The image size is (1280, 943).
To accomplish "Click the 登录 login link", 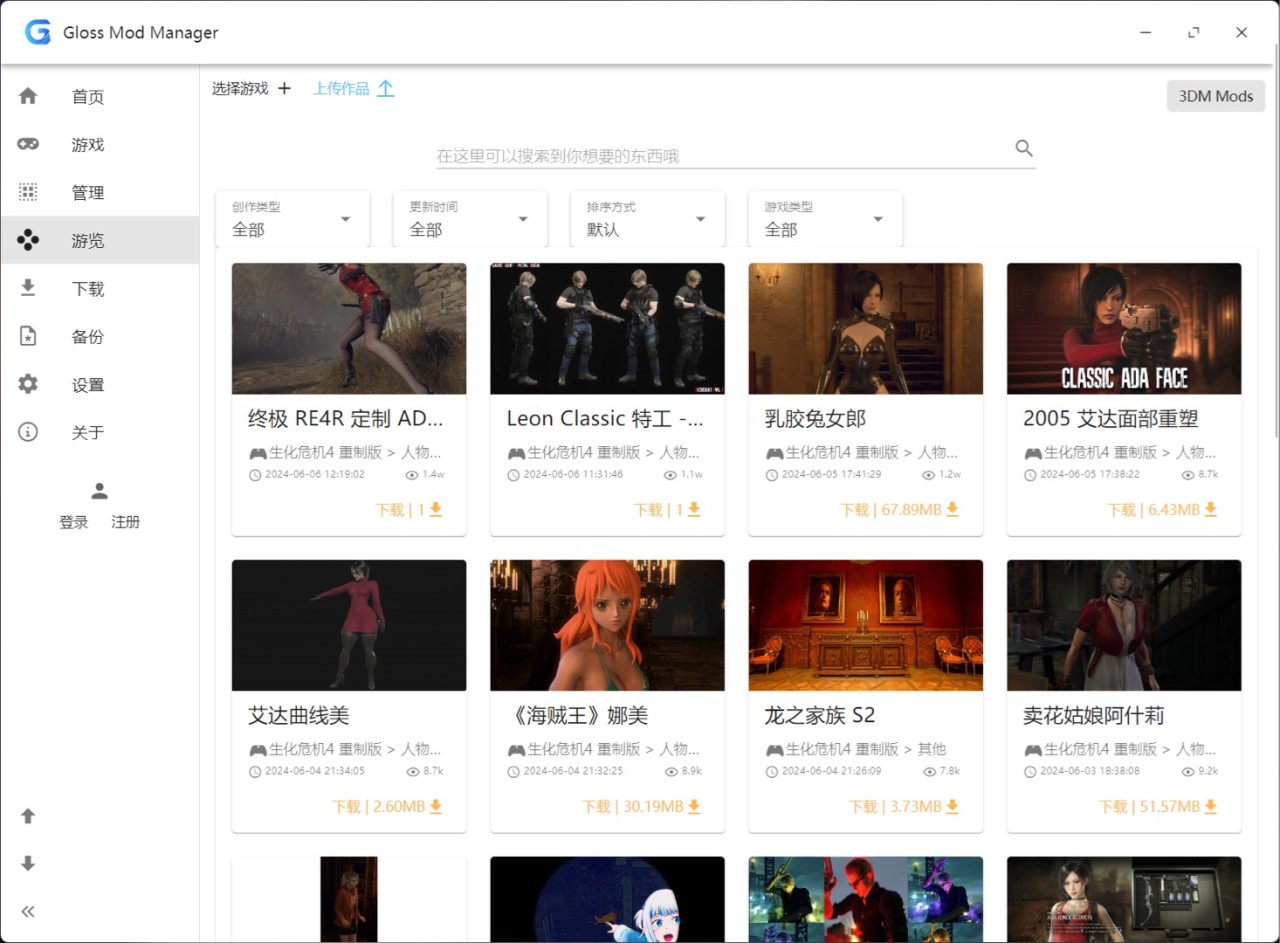I will 74,522.
